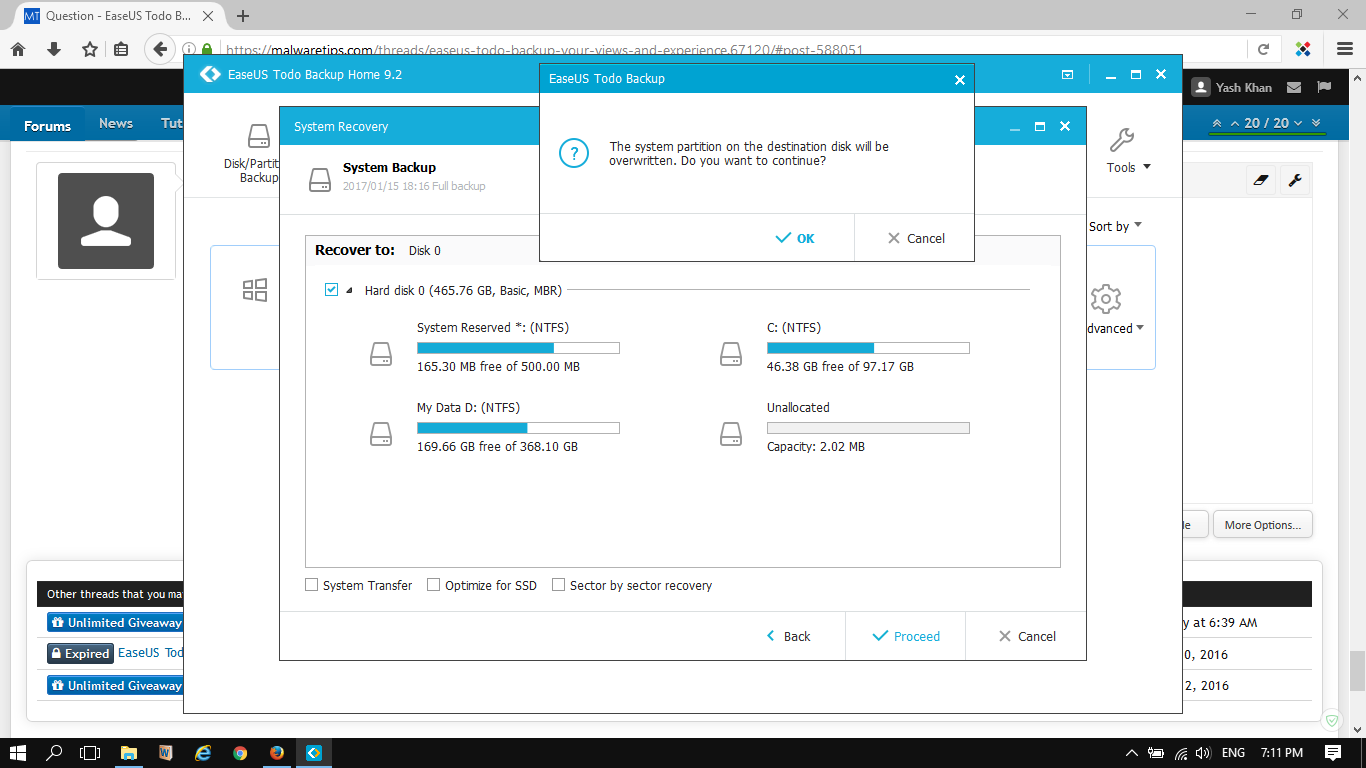Click the More Options... button
The image size is (1366, 768).
pyautogui.click(x=1263, y=525)
